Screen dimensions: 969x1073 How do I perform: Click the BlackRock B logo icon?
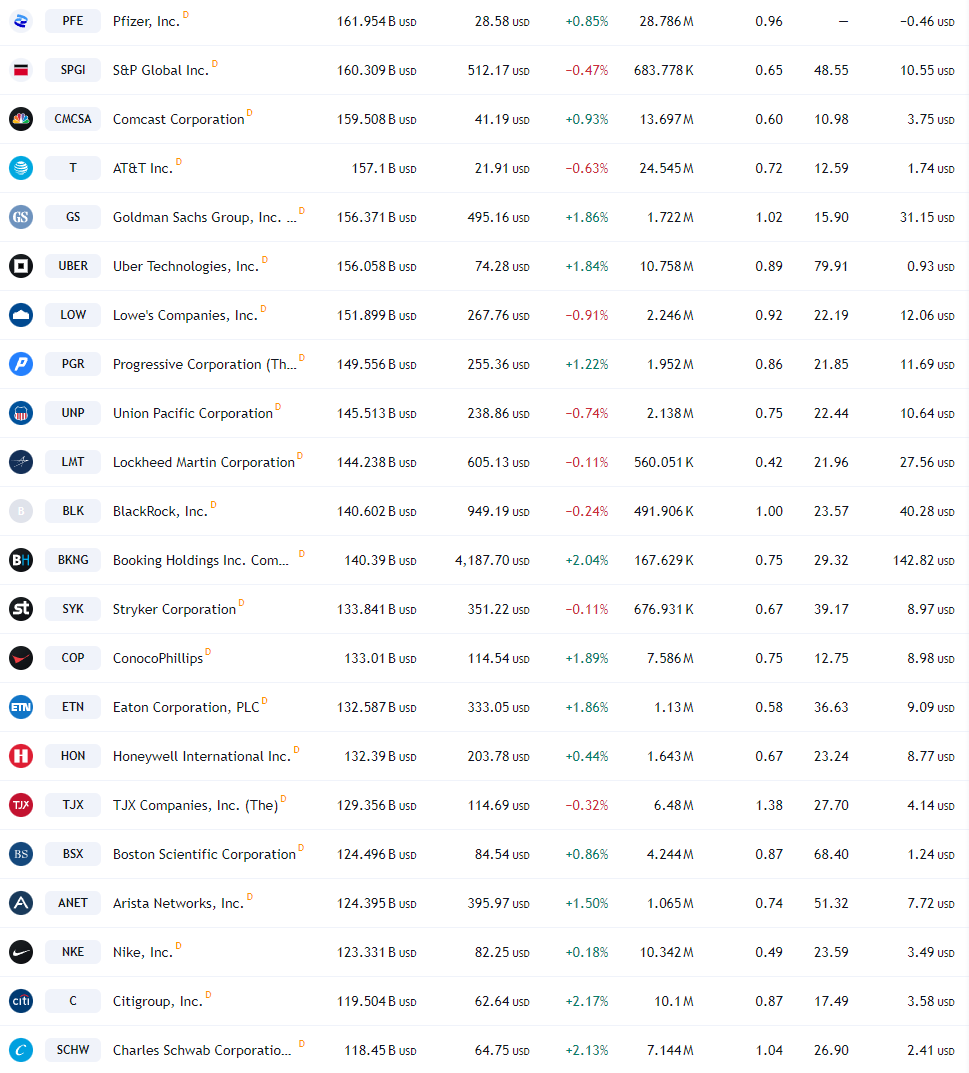[x=21, y=511]
